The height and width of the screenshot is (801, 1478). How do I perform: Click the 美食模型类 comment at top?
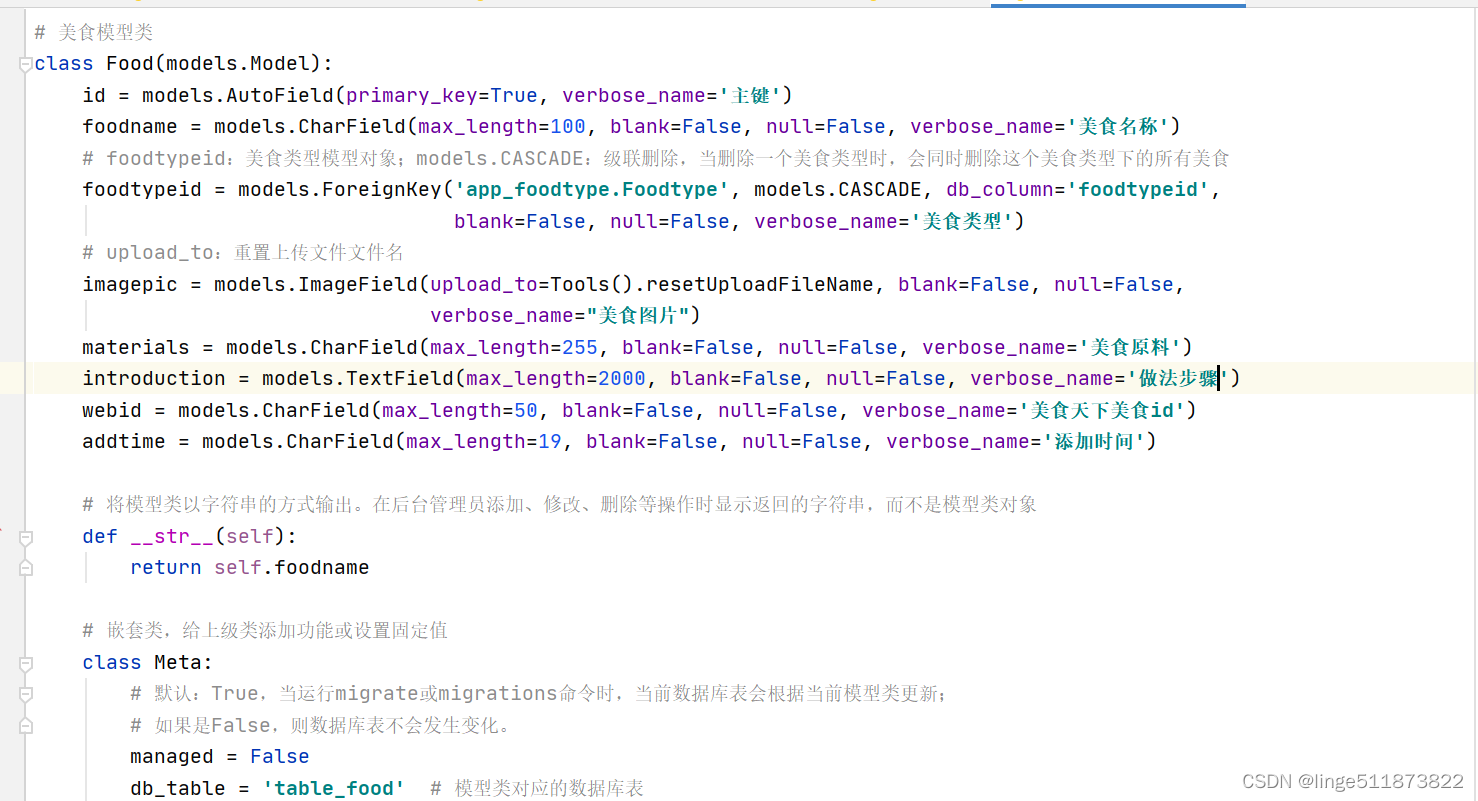[94, 33]
